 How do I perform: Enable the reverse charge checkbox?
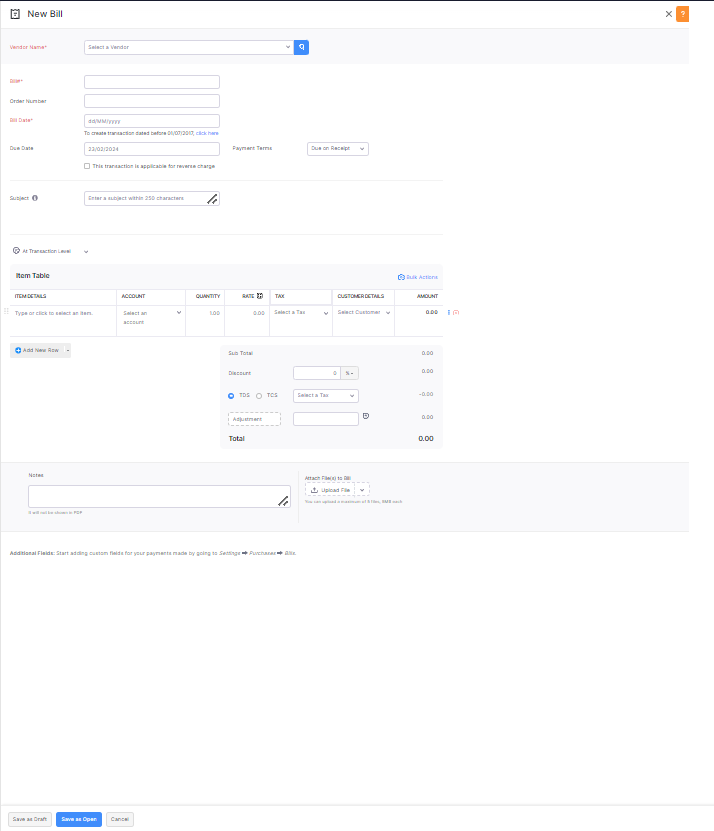tap(87, 166)
